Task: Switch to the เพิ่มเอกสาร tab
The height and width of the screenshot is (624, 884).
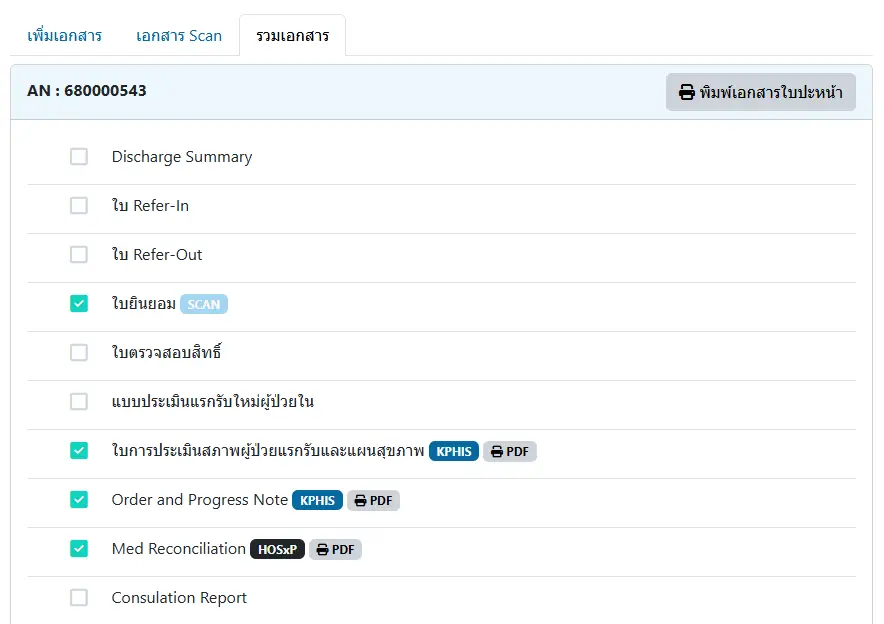Action: [63, 35]
